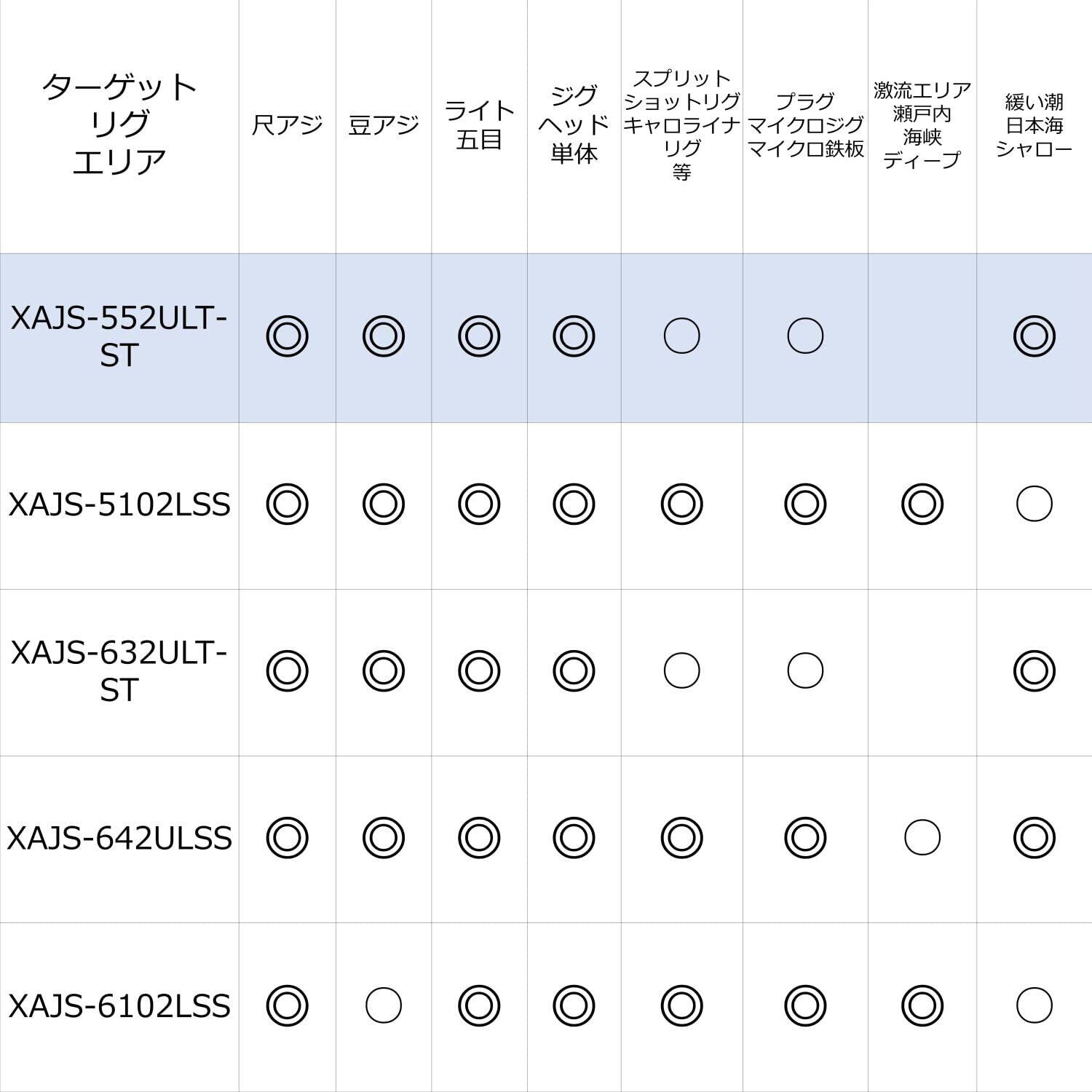Viewport: 1092px width, 1092px height.
Task: Click single circle for XAJS-642ULSS under 激流エリア
Action: point(922,838)
